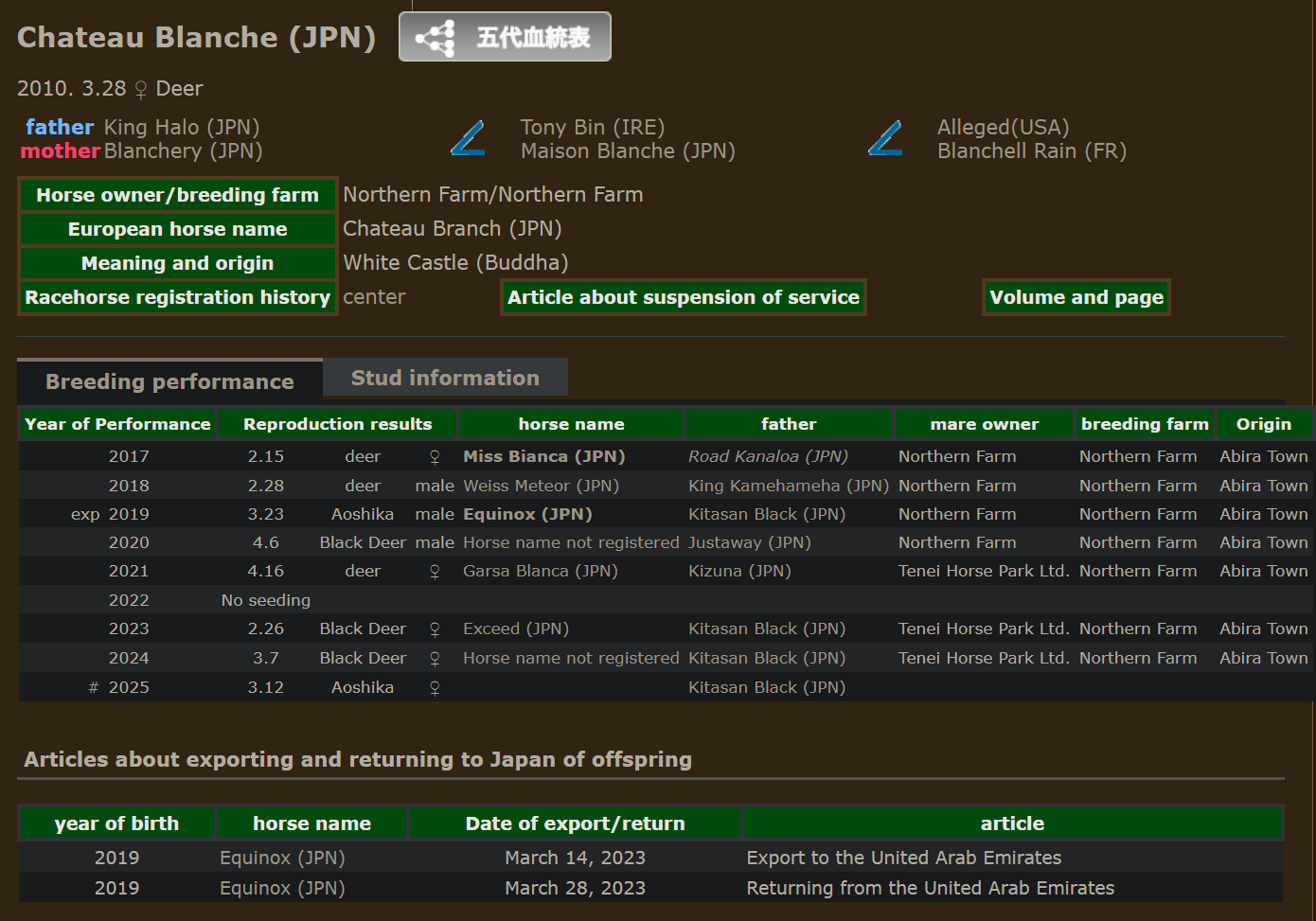Viewport: 1316px width, 921px height.
Task: Open Maison Blanche (JPN) pedigree link
Action: pos(628,151)
